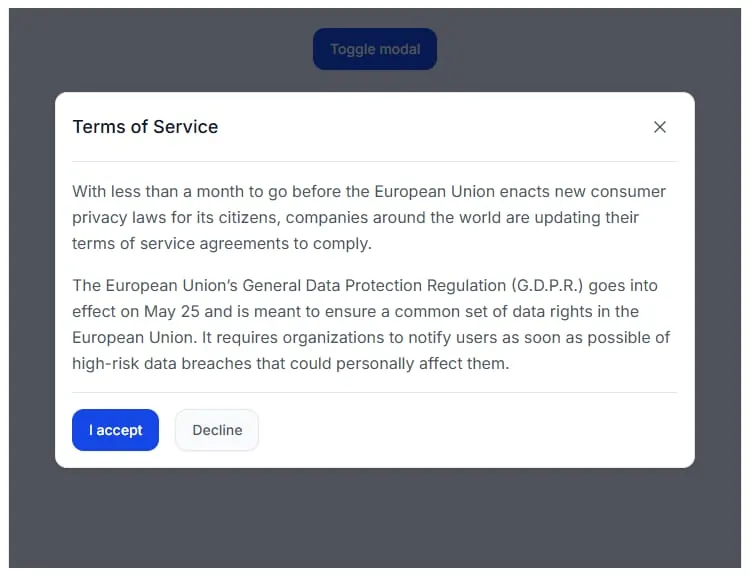Click the Toggle modal button

click(375, 49)
